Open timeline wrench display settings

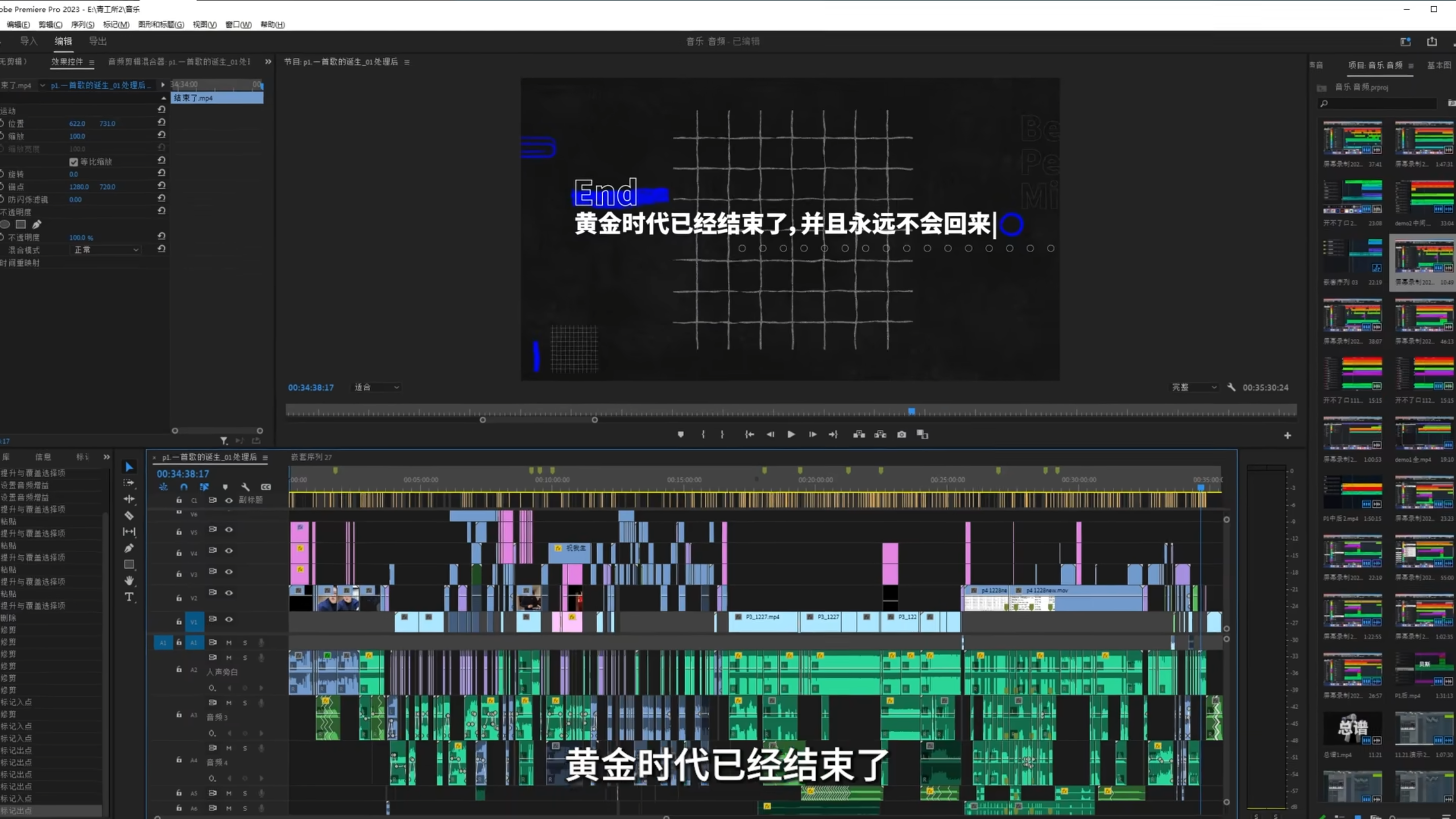point(245,487)
